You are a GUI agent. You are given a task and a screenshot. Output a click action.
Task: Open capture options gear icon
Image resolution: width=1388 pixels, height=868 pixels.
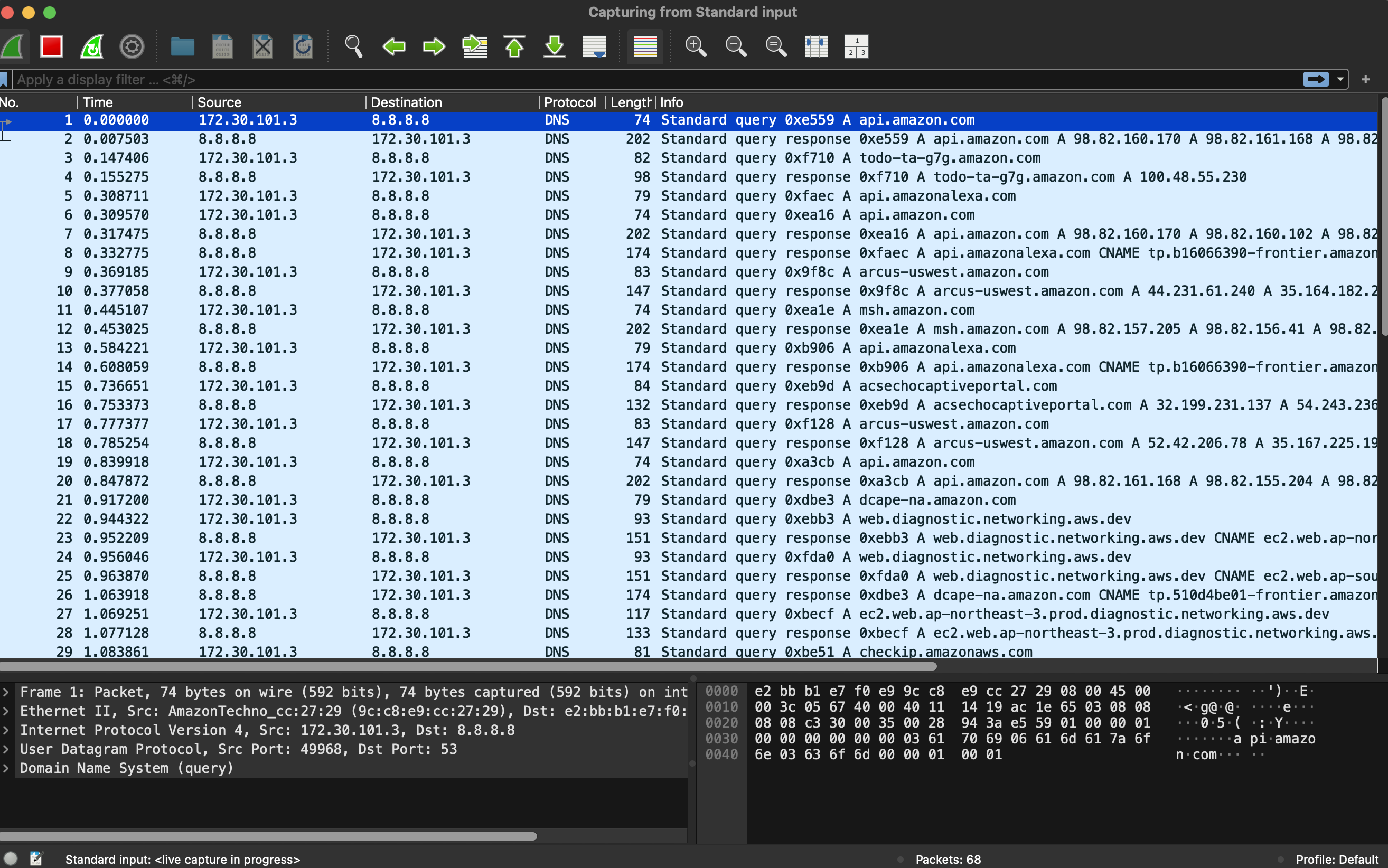click(x=132, y=46)
